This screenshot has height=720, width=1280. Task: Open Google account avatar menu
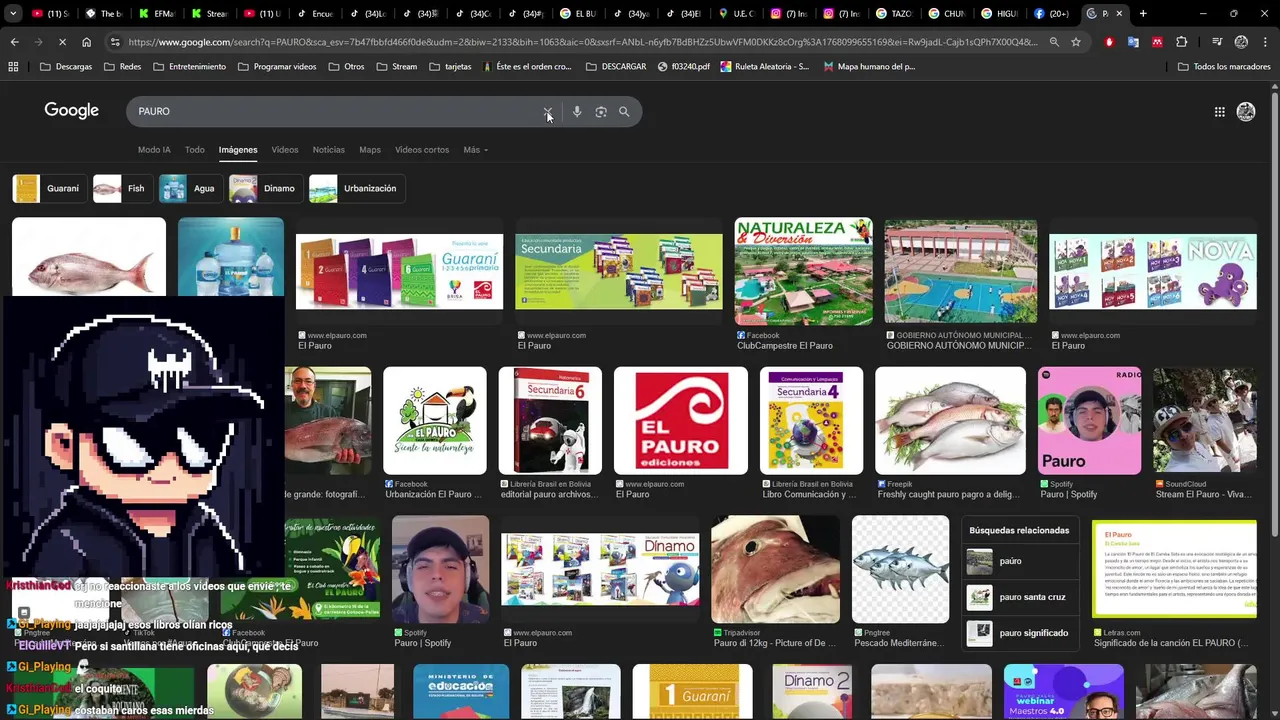[x=1246, y=112]
